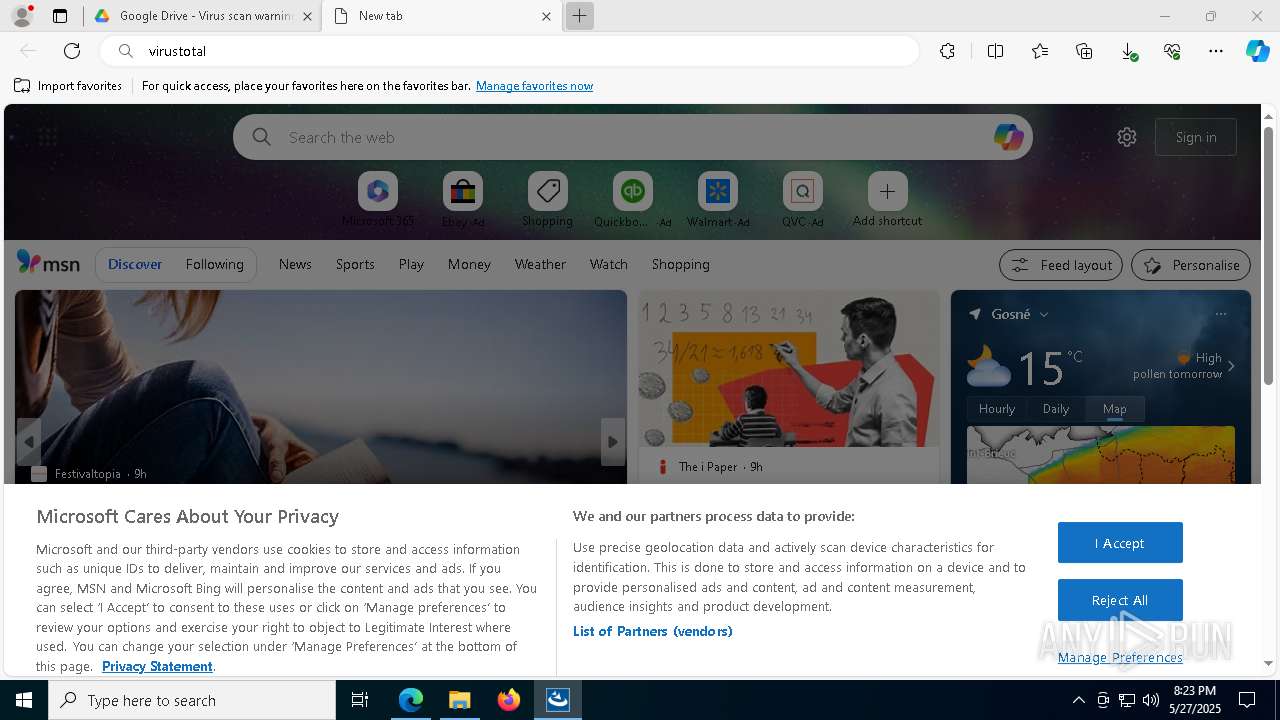Screen dimensions: 1280x720
Task: Open the msn logo home
Action: pos(48,263)
